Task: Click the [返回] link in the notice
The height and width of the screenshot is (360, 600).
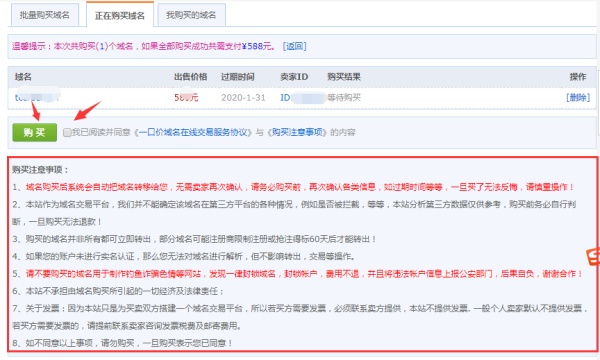Action: pos(294,46)
